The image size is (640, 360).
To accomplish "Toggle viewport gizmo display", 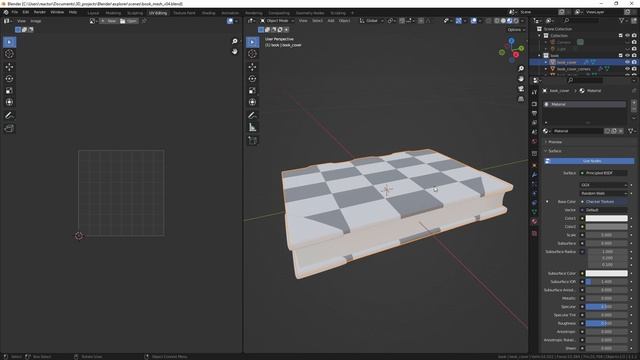I will click(x=458, y=21).
